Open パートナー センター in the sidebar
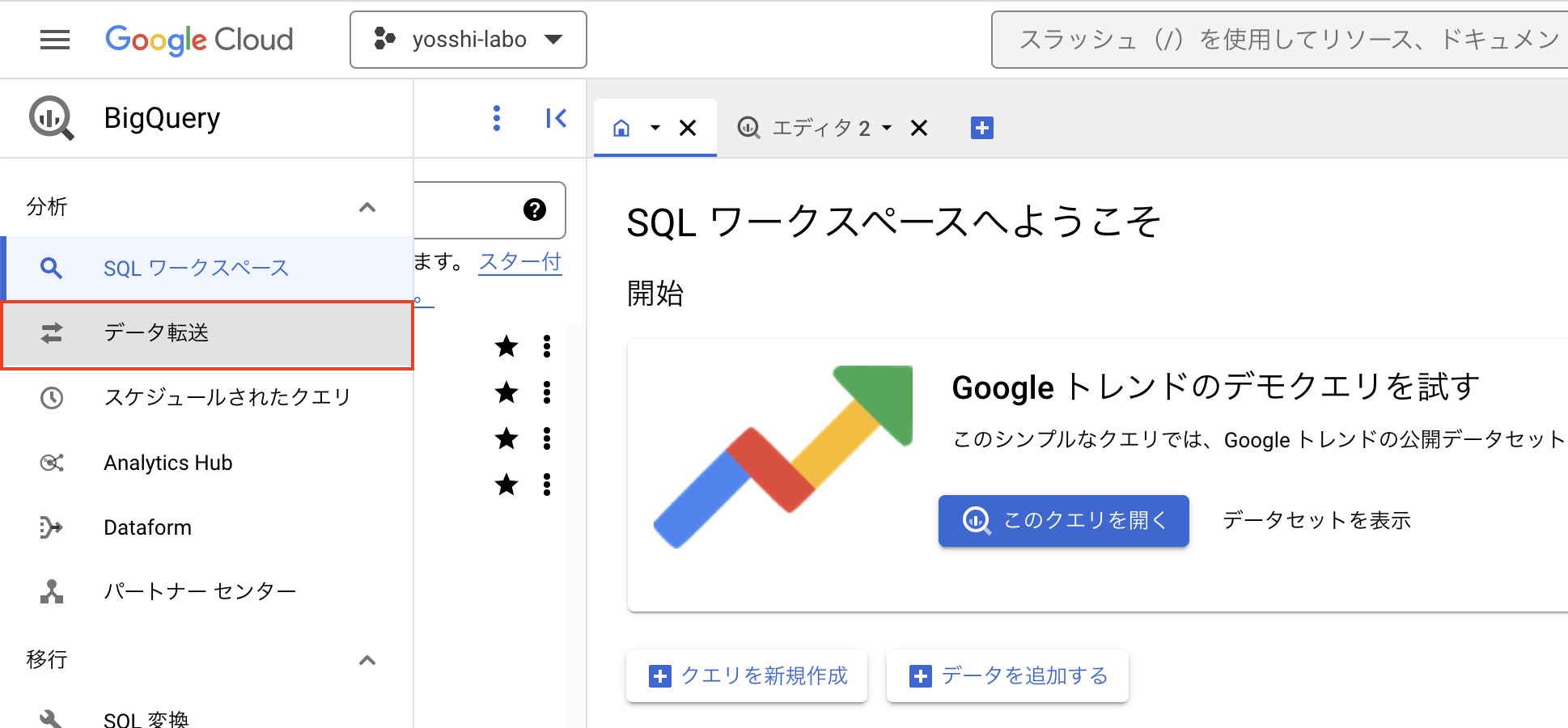1568x728 pixels. (x=200, y=590)
